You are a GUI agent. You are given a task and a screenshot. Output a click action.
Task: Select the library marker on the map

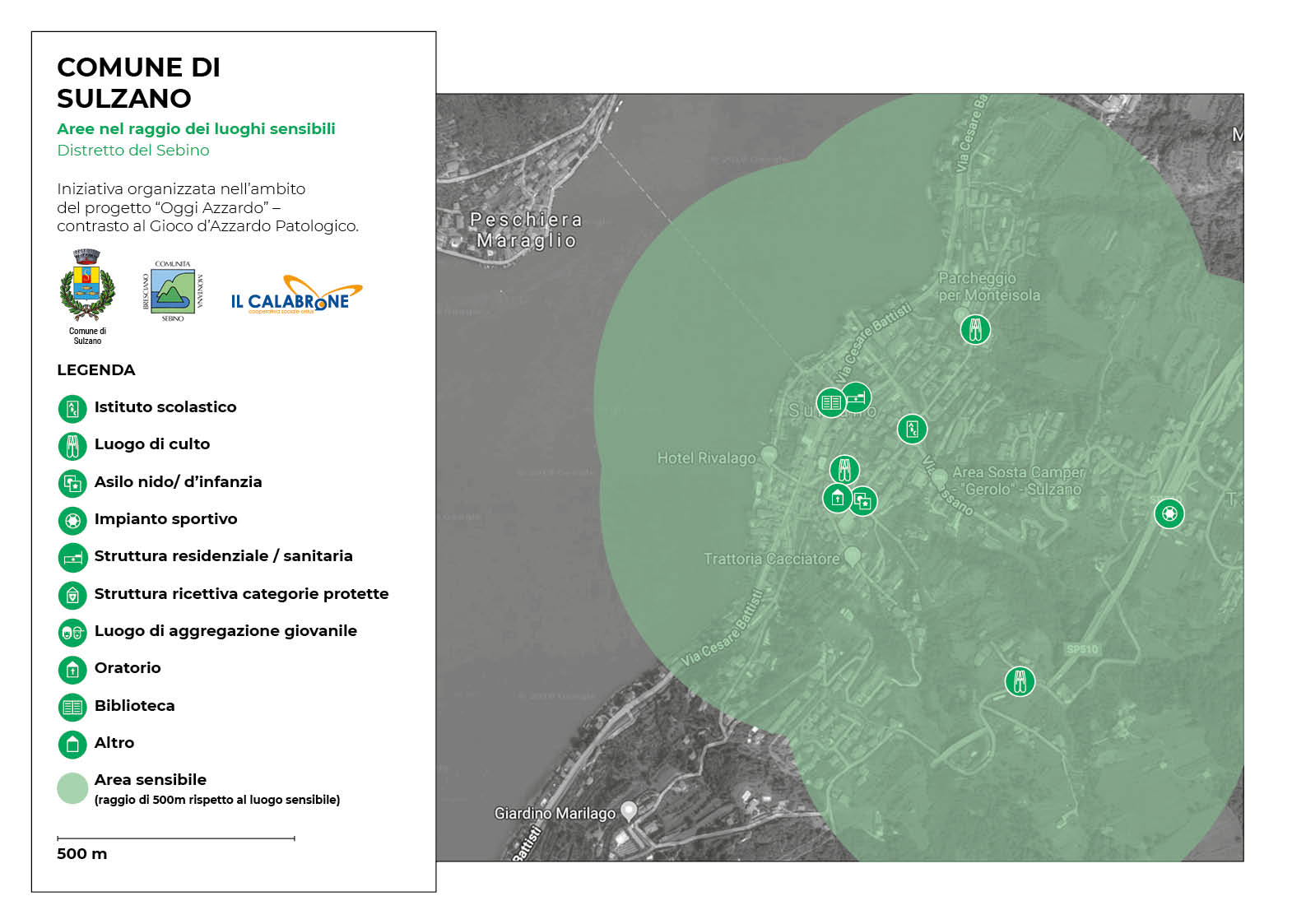point(831,402)
